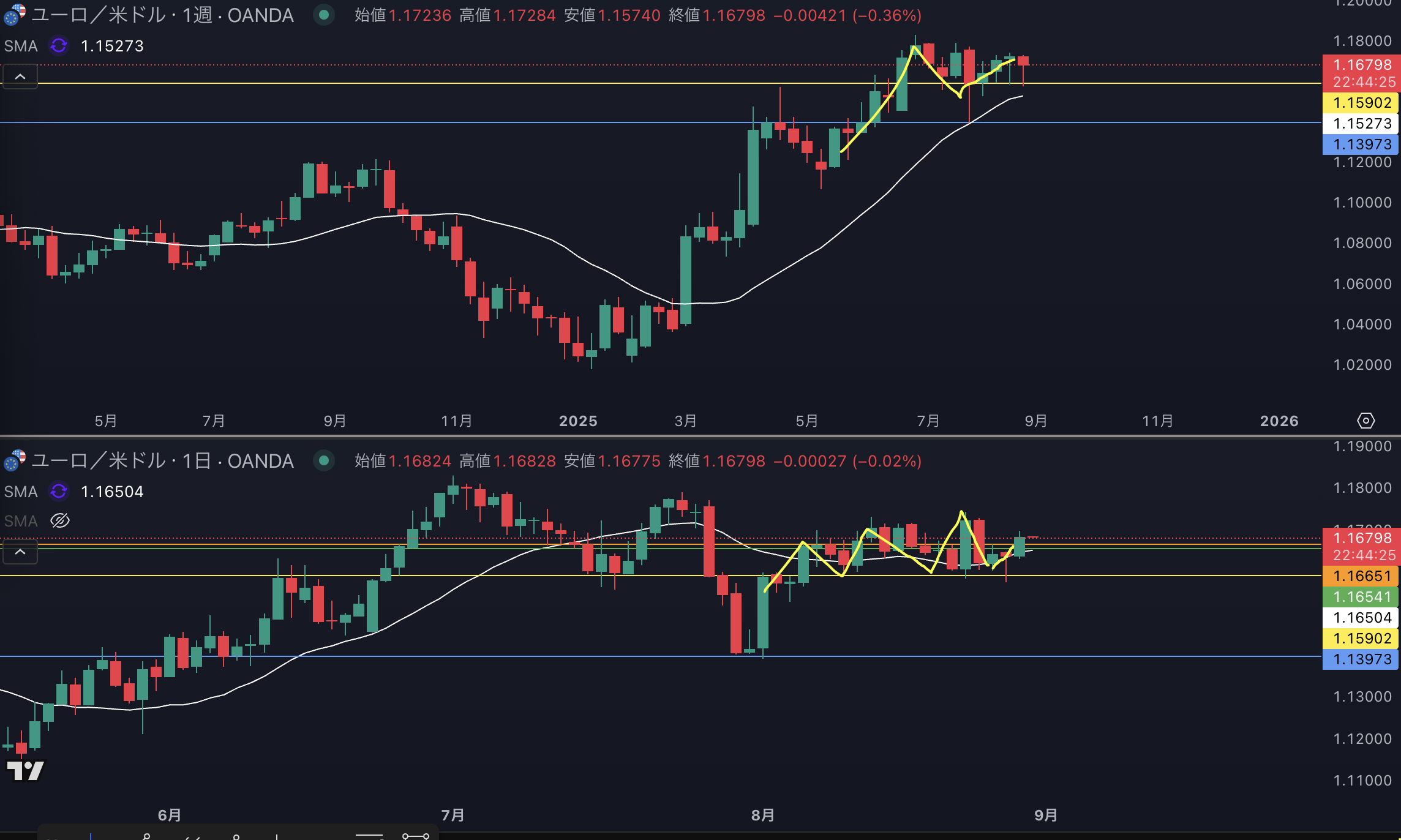Screen dimensions: 1401x840
Task: Click the EUR/USD flag icon on daily chart
Action: 14,460
